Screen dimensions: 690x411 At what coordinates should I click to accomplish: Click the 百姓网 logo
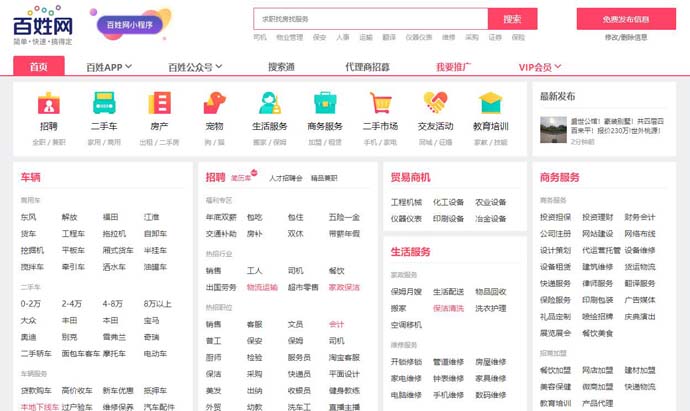pyautogui.click(x=43, y=26)
